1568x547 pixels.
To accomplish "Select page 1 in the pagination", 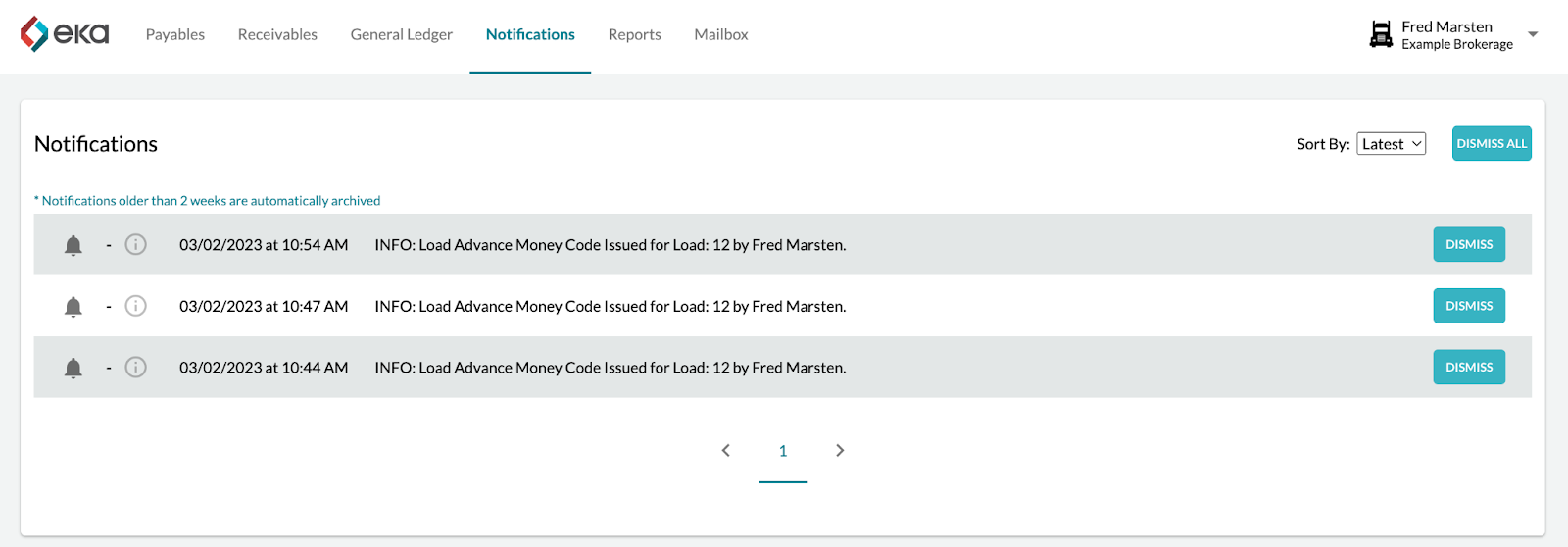I will click(x=783, y=451).
